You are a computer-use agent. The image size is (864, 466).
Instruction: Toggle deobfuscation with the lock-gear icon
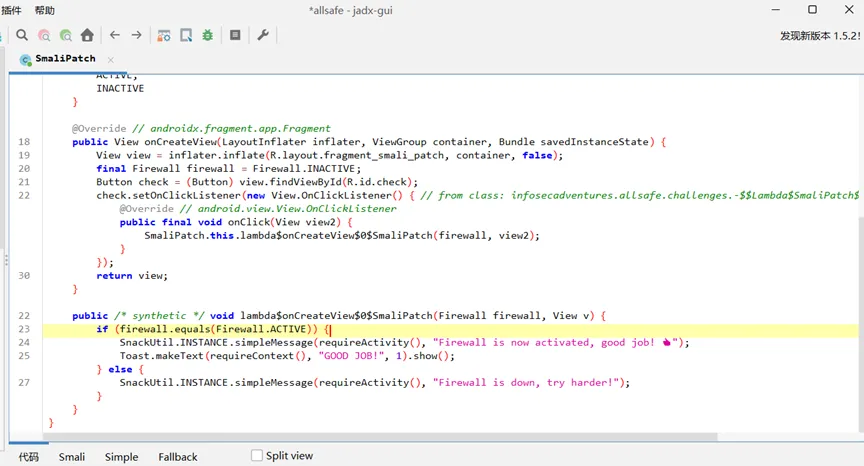tap(164, 35)
